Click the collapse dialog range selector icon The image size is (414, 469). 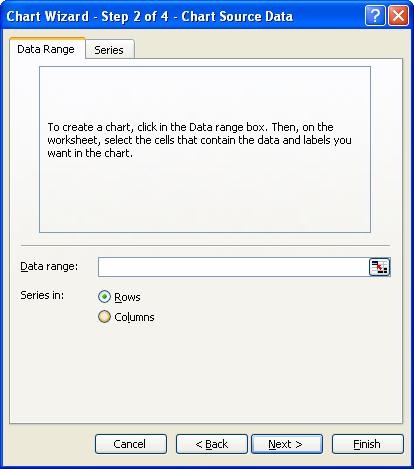379,267
